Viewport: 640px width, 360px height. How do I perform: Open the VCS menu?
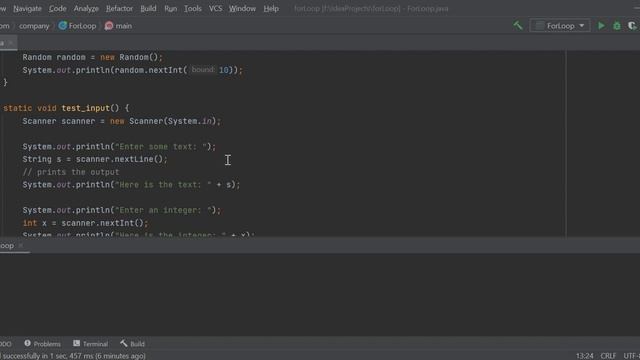pos(216,9)
